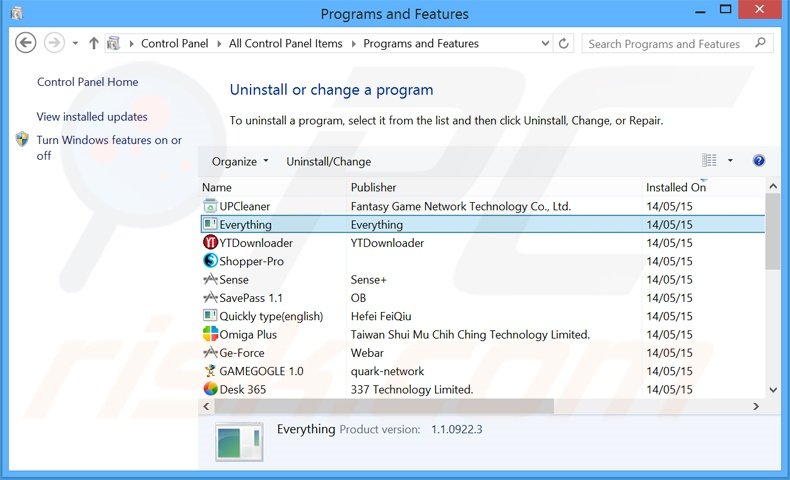Click the window title bar system icon
This screenshot has width=790, height=480.
(x=17, y=13)
